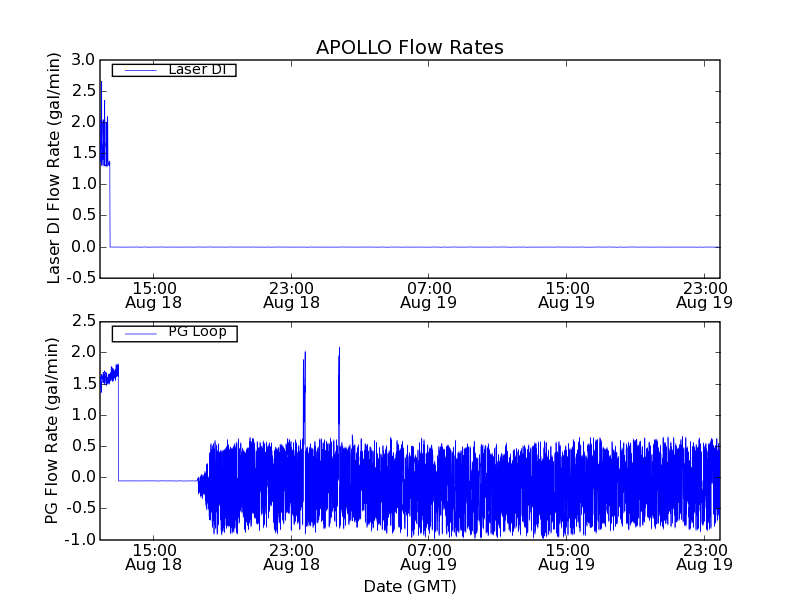Viewport: 800px width, 600px height.
Task: Select the Laser DI legend label
Action: pos(196,70)
